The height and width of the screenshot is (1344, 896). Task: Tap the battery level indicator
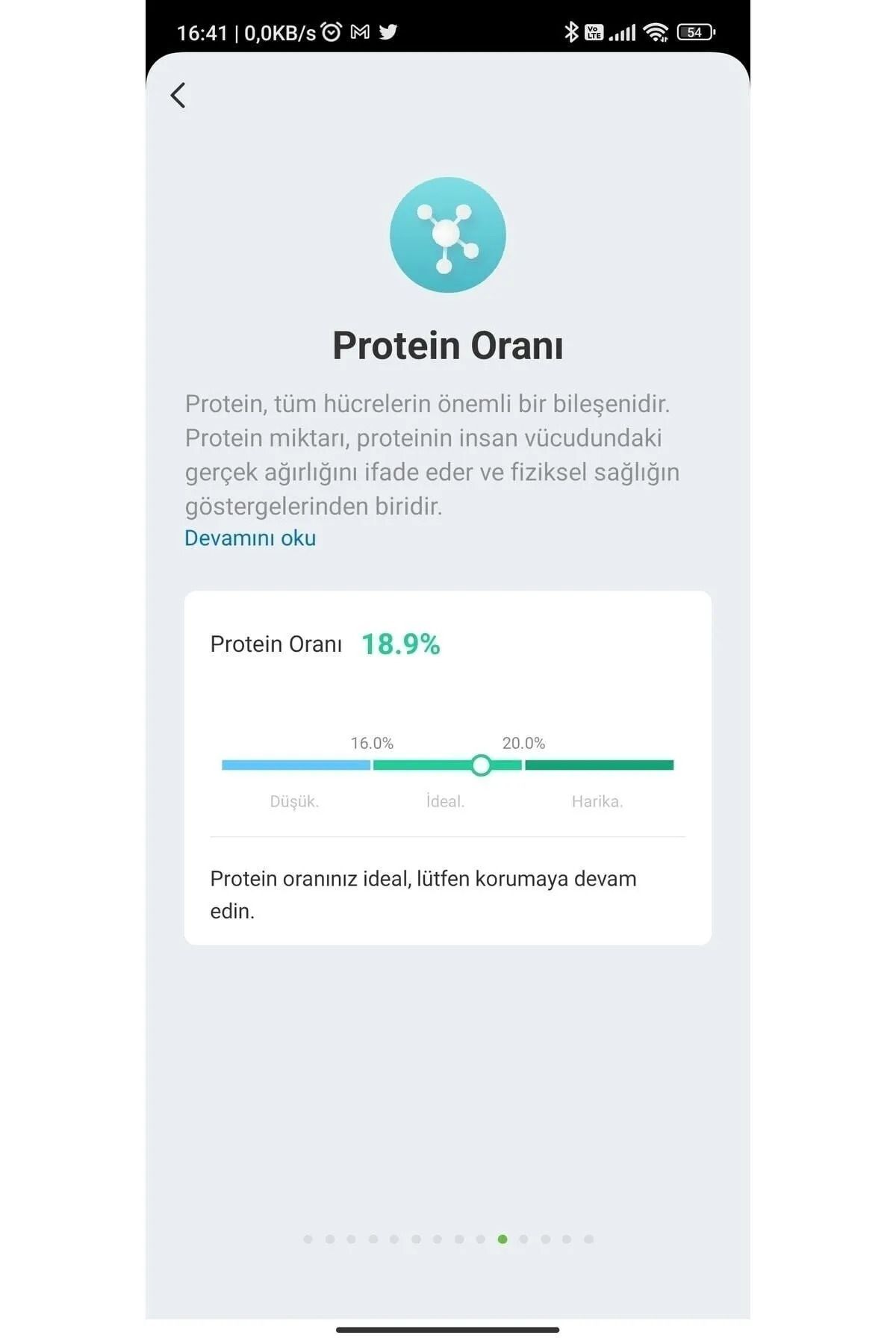click(x=696, y=32)
